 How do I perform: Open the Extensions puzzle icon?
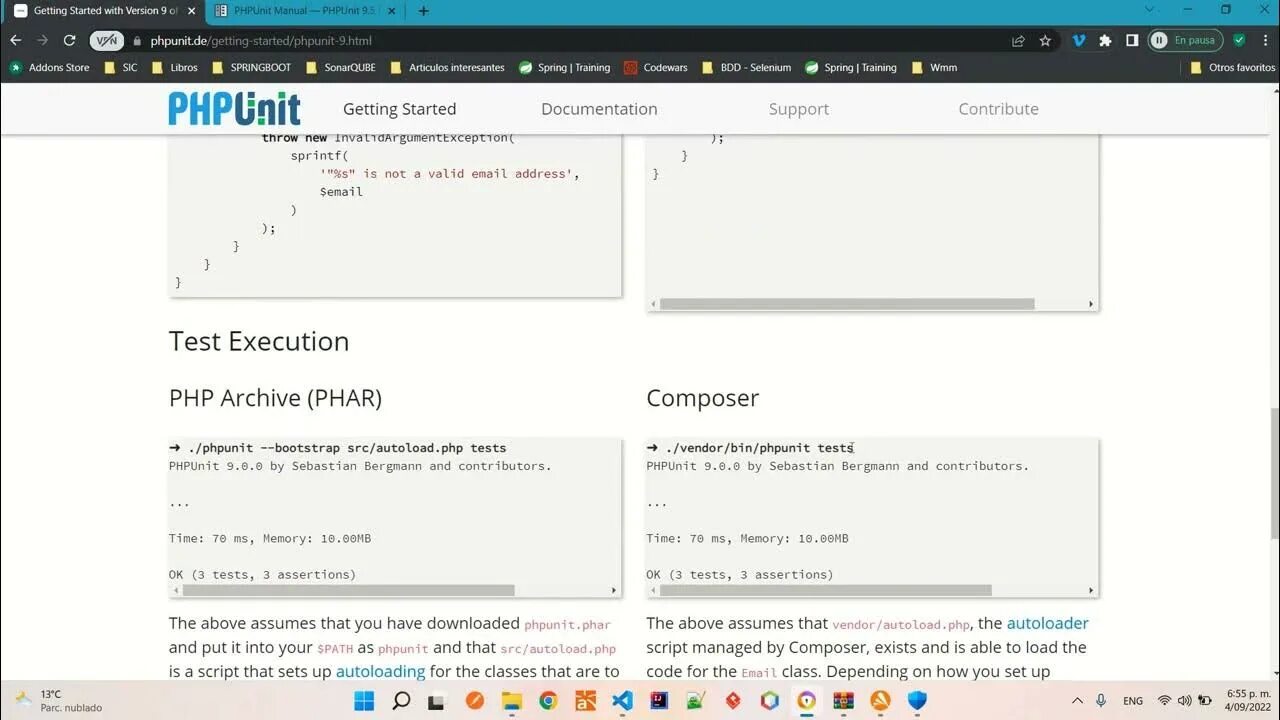[x=1105, y=41]
